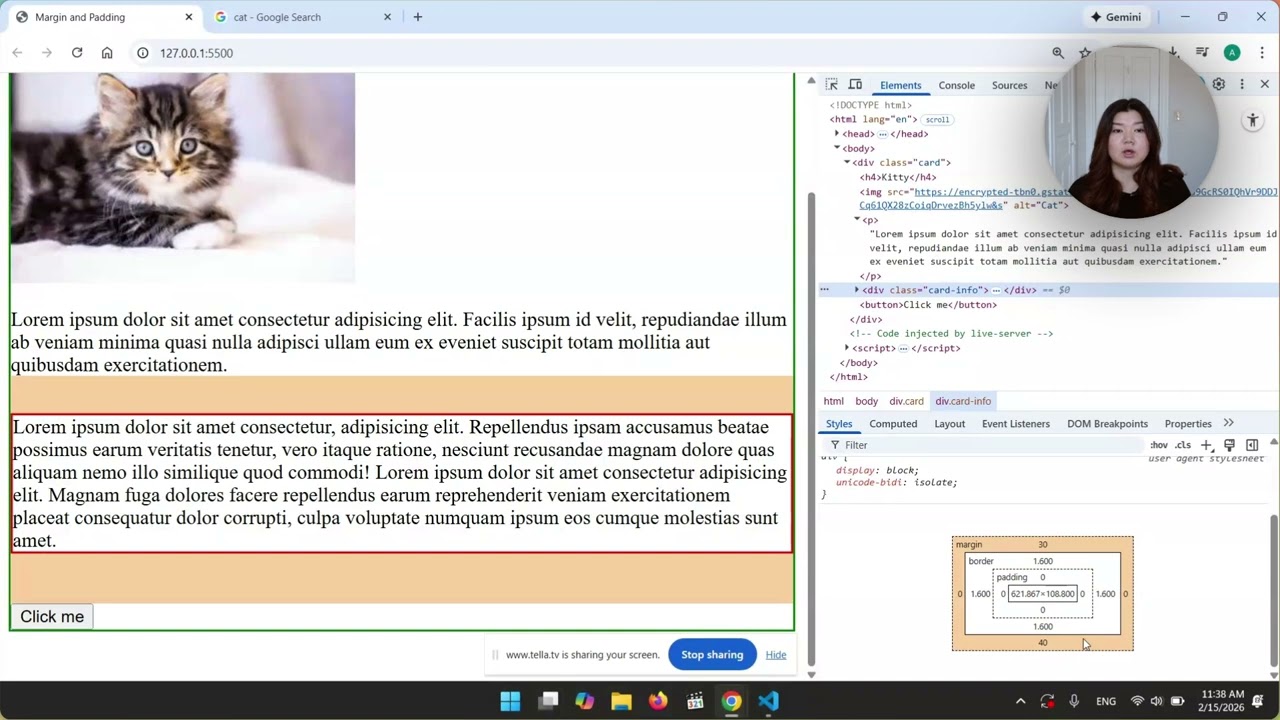
Task: Toggle the device toolbar icon
Action: coord(855,85)
